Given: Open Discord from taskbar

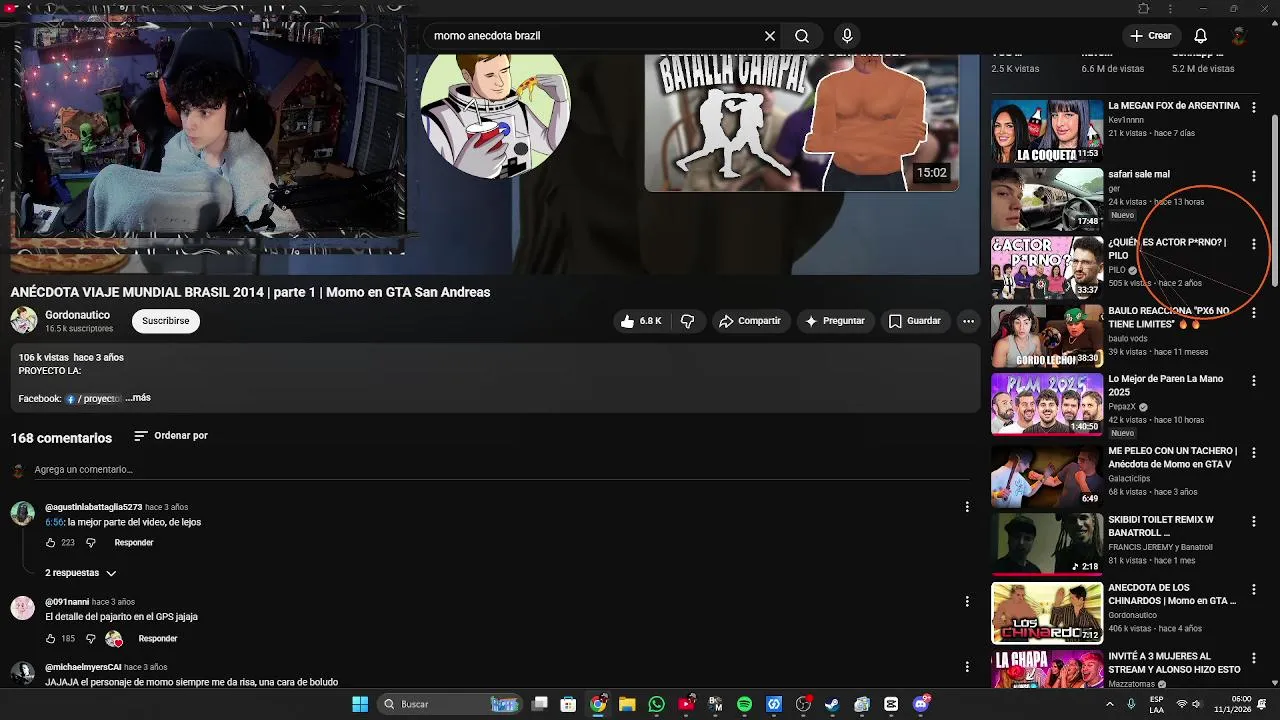Looking at the screenshot, I should click(x=921, y=704).
